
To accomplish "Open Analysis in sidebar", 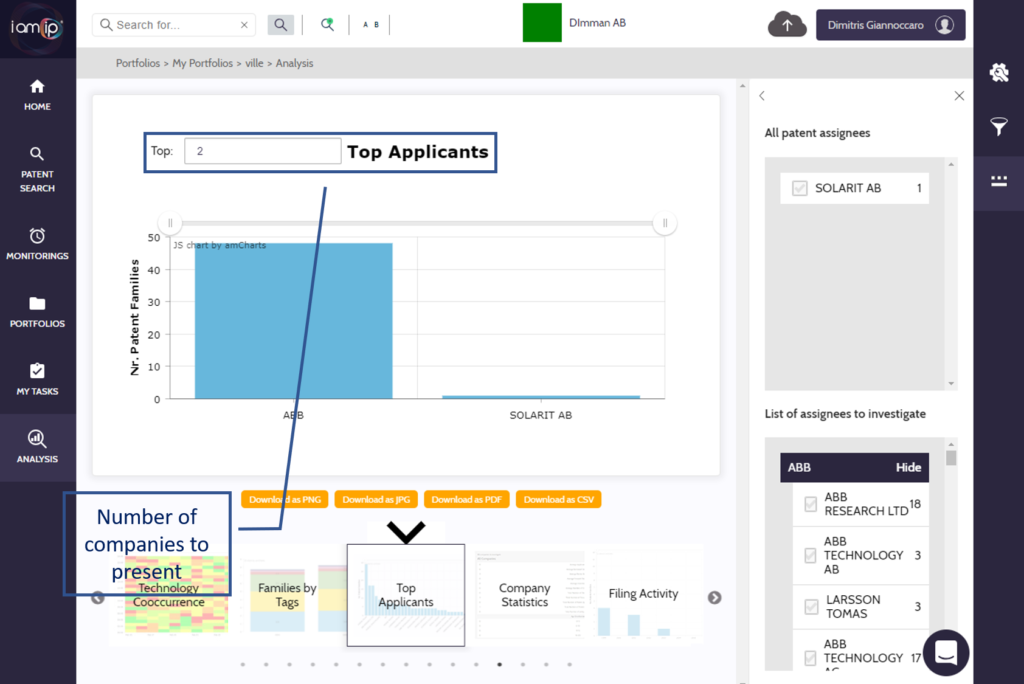I will coord(37,448).
